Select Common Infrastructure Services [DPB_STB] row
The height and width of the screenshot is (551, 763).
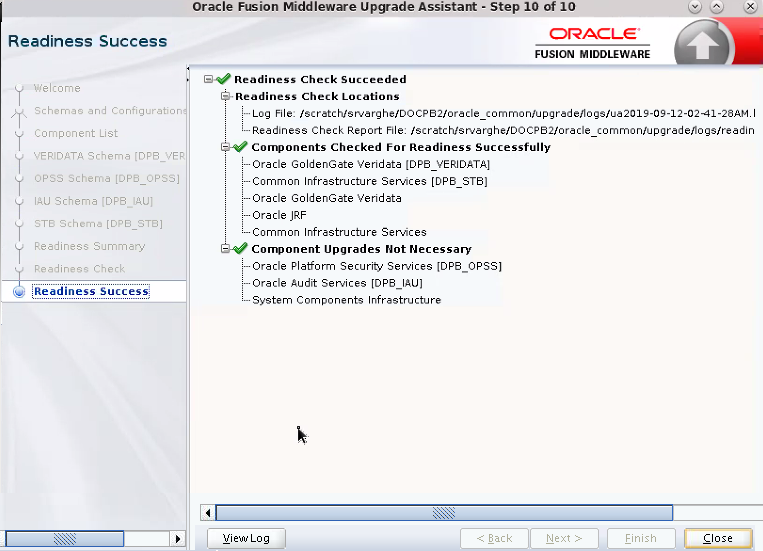[x=370, y=181]
